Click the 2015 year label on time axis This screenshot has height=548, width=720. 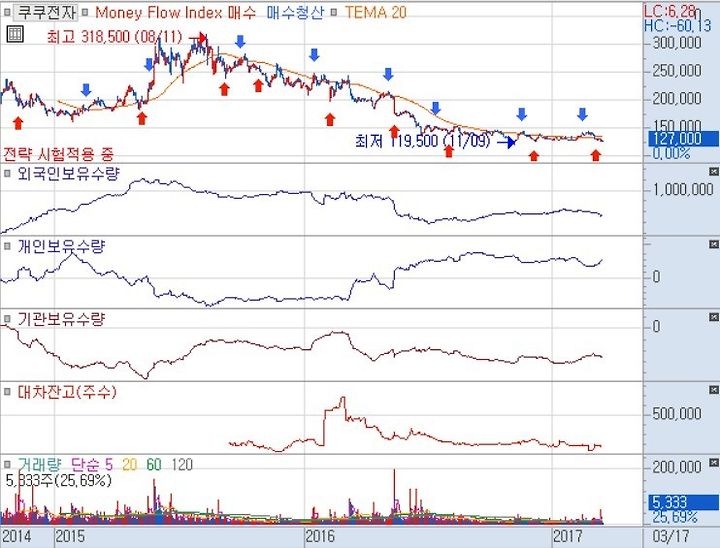tap(70, 536)
